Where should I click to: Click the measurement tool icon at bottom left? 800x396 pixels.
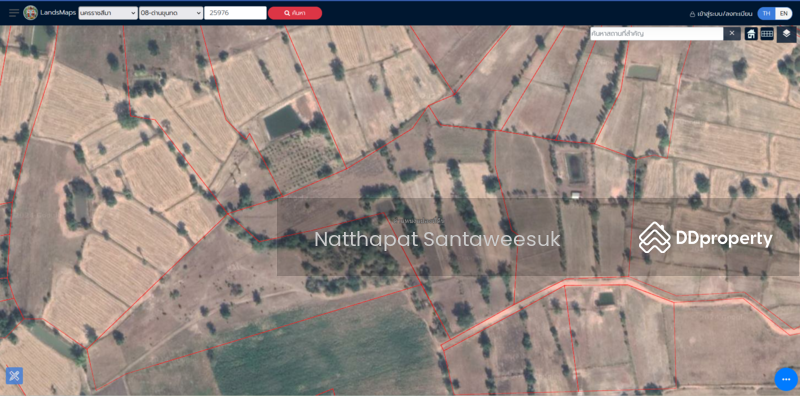pyautogui.click(x=14, y=376)
